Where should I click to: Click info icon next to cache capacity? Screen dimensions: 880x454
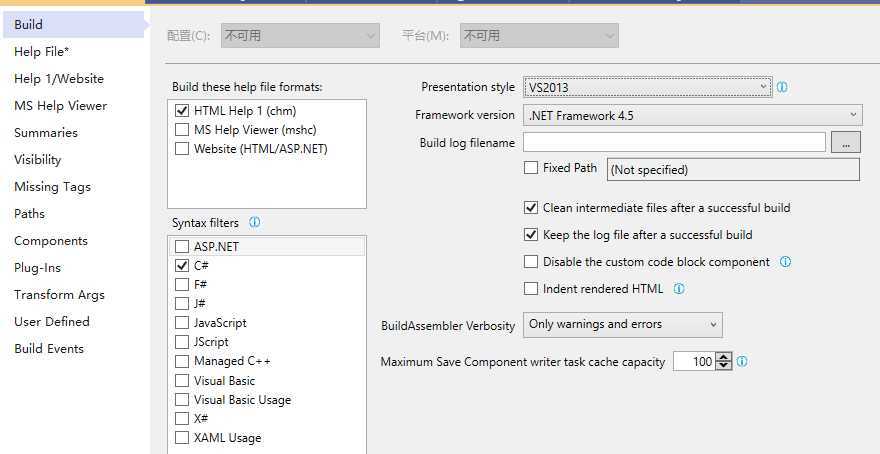click(742, 362)
